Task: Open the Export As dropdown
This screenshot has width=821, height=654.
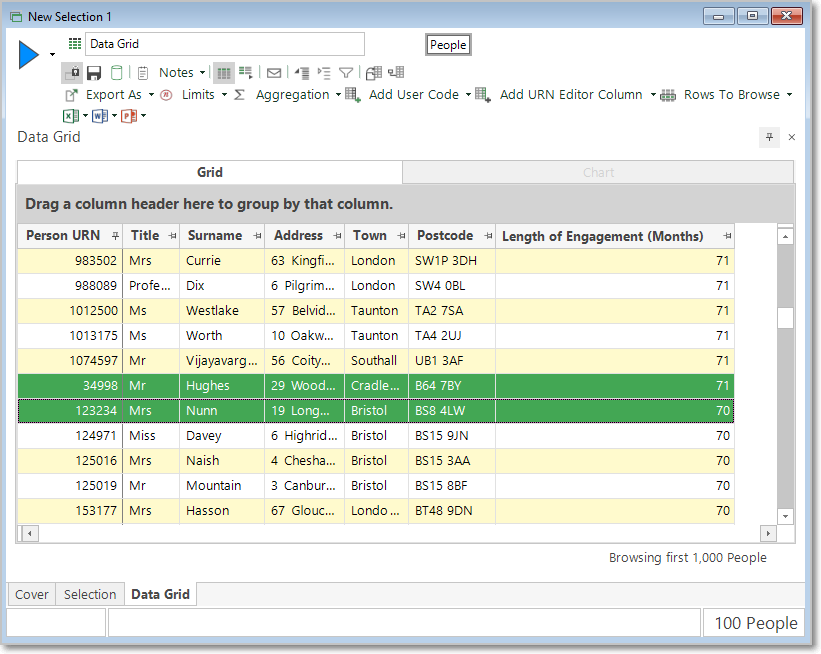Action: pos(151,95)
